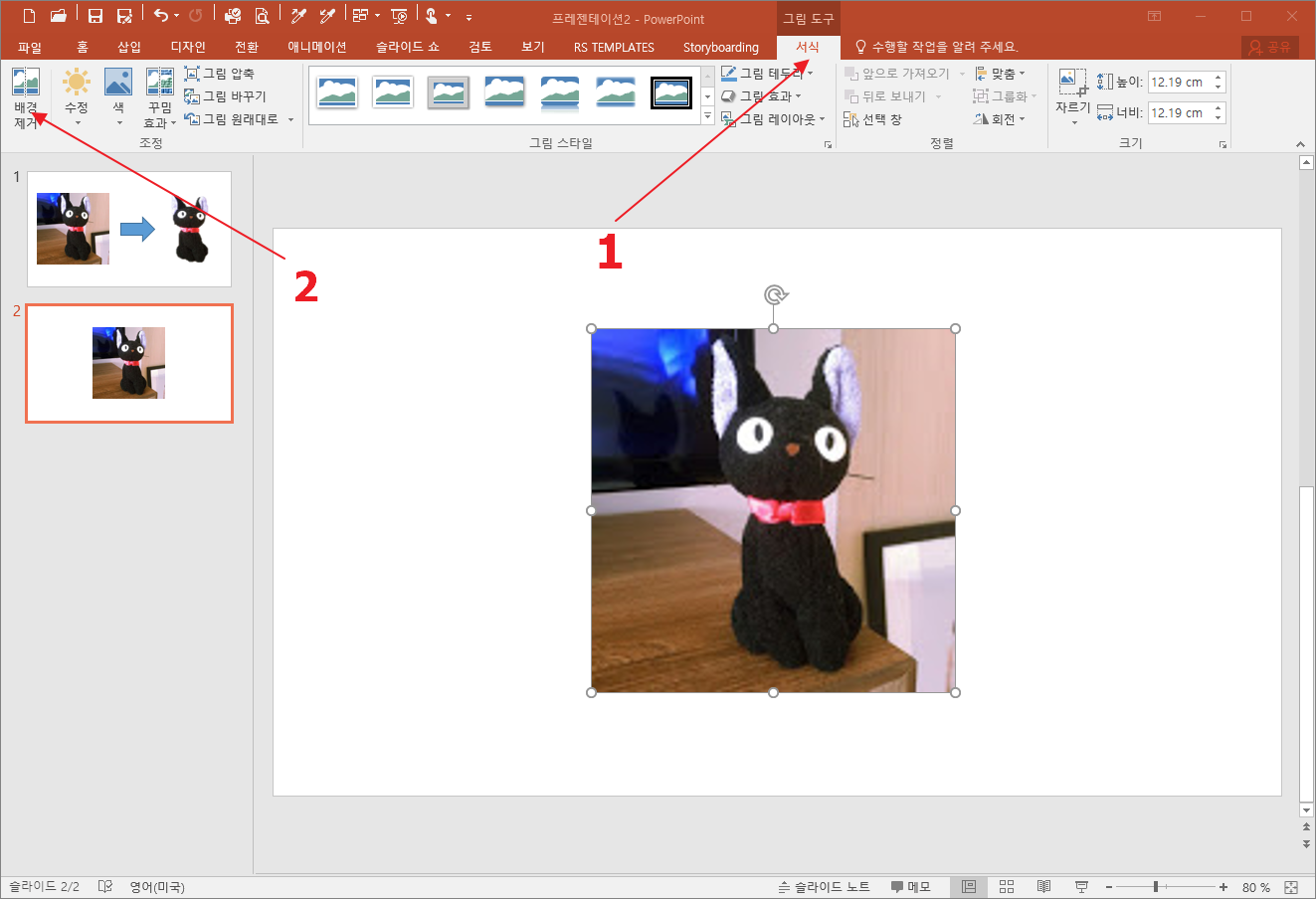
Task: Open Customize Quick Access Toolbar dropdown
Action: (x=469, y=17)
